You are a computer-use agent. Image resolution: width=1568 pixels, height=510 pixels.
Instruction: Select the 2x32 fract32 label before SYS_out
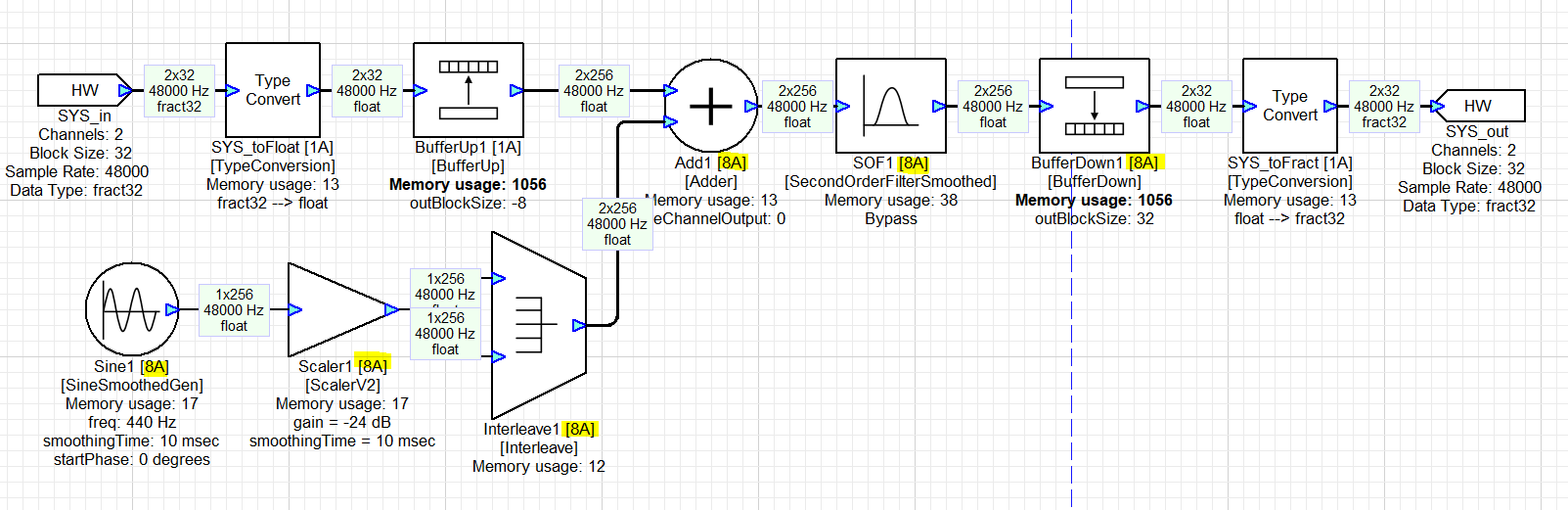click(1384, 107)
